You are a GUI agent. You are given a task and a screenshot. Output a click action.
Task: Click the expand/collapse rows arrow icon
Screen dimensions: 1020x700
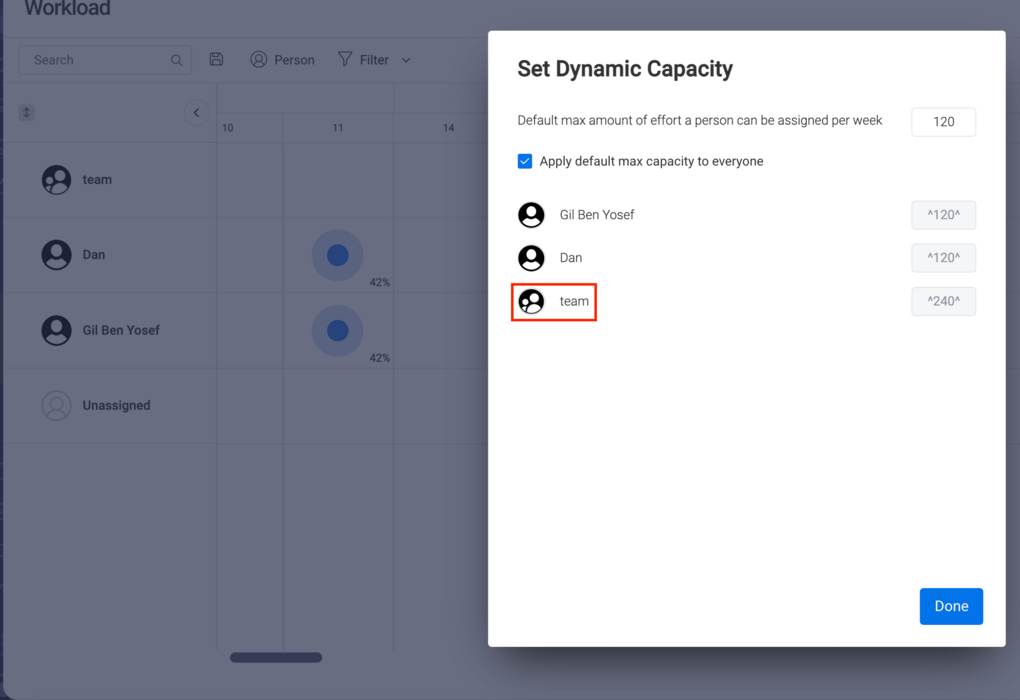pyautogui.click(x=27, y=113)
